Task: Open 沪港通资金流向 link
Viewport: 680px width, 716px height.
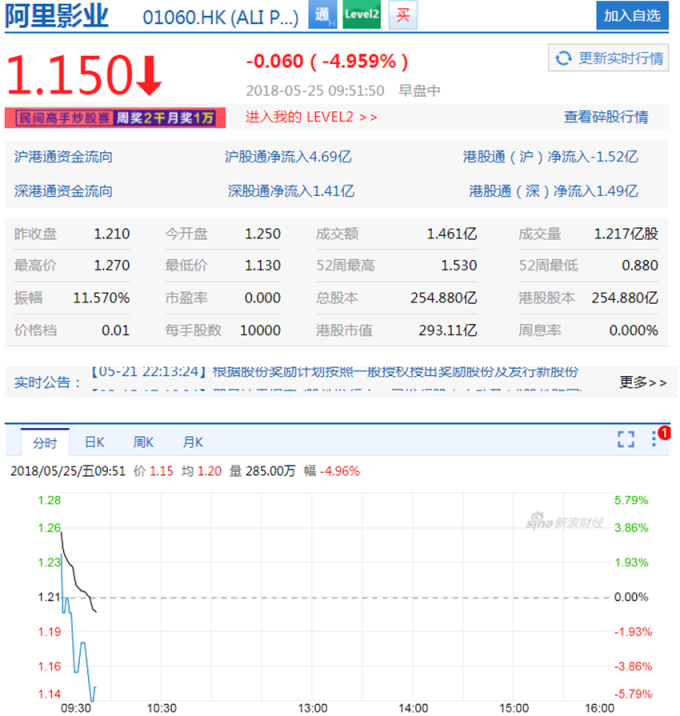Action: pyautogui.click(x=63, y=157)
